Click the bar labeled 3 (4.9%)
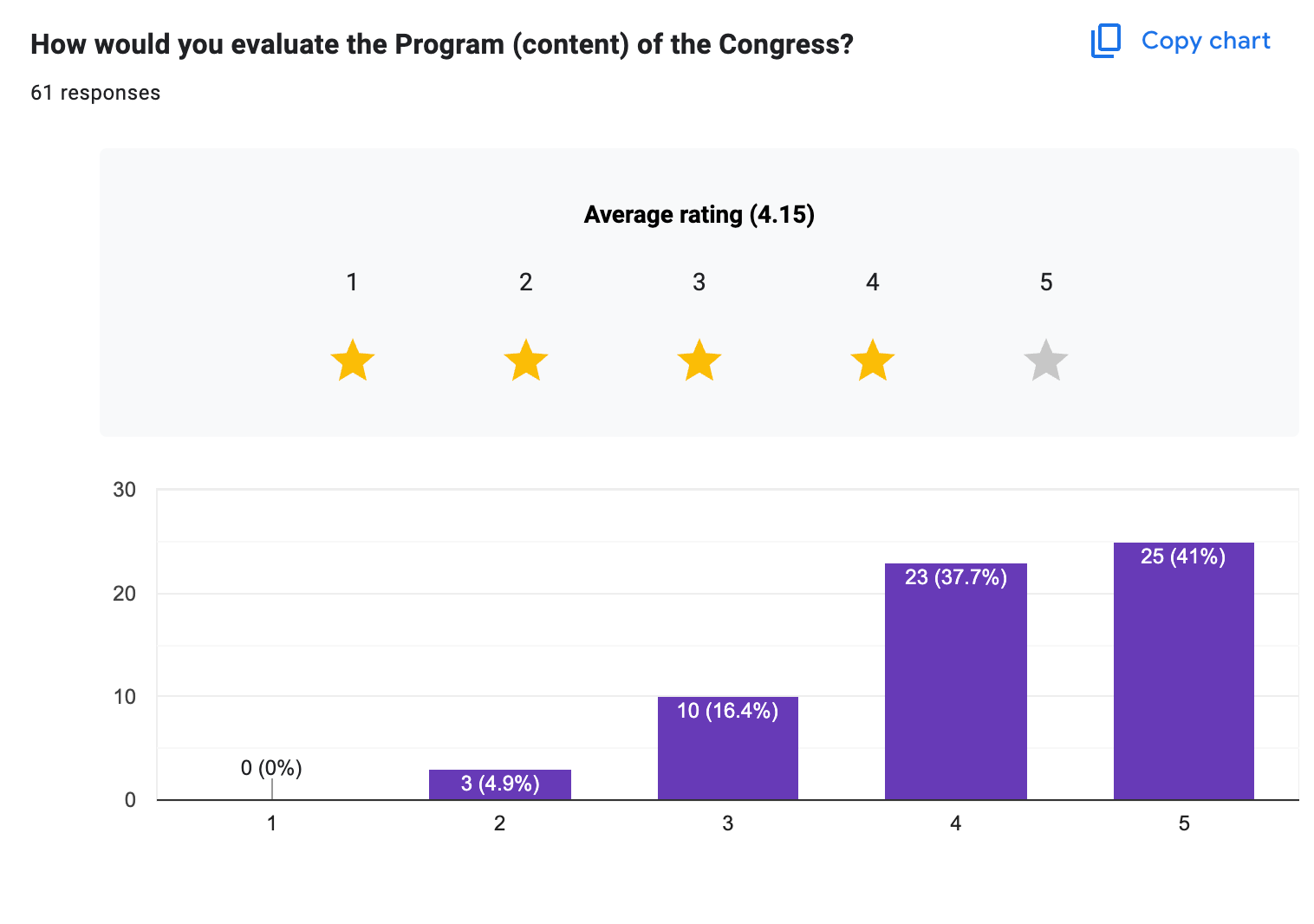Image resolution: width=1314 pixels, height=924 pixels. point(499,784)
